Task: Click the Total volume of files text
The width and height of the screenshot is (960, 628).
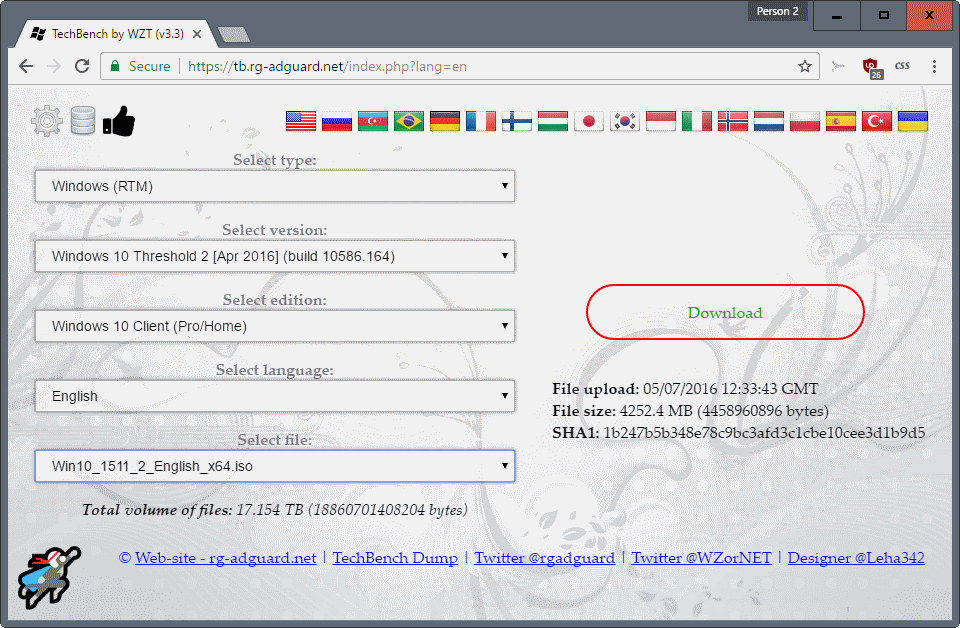Action: point(275,510)
